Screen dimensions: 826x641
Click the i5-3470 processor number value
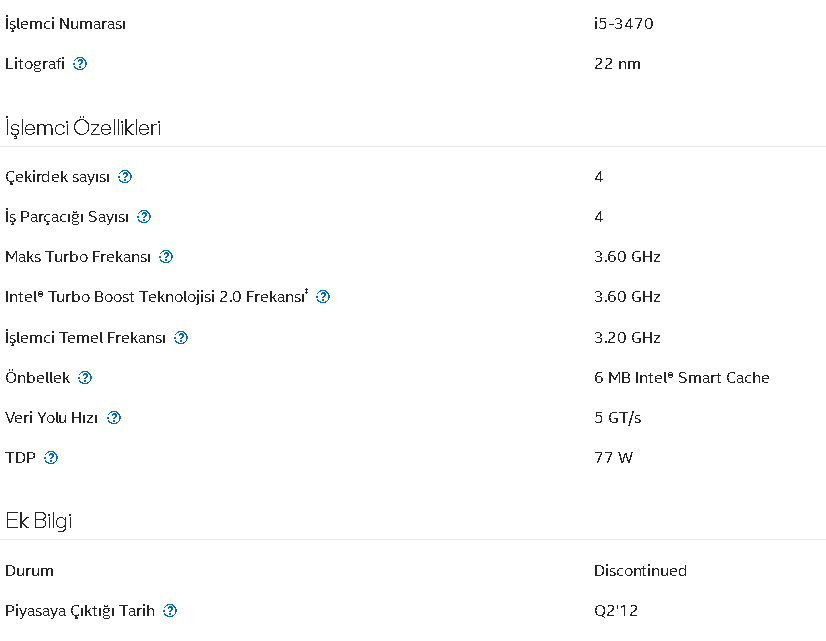tap(623, 23)
